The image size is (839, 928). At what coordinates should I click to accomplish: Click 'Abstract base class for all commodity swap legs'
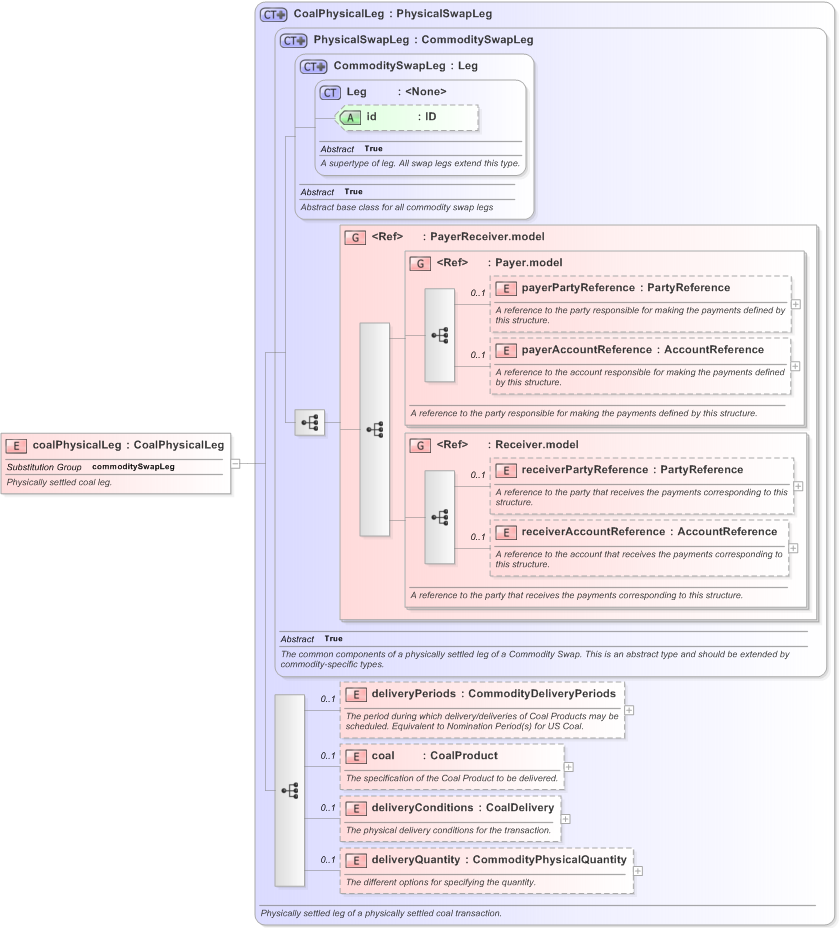click(396, 207)
